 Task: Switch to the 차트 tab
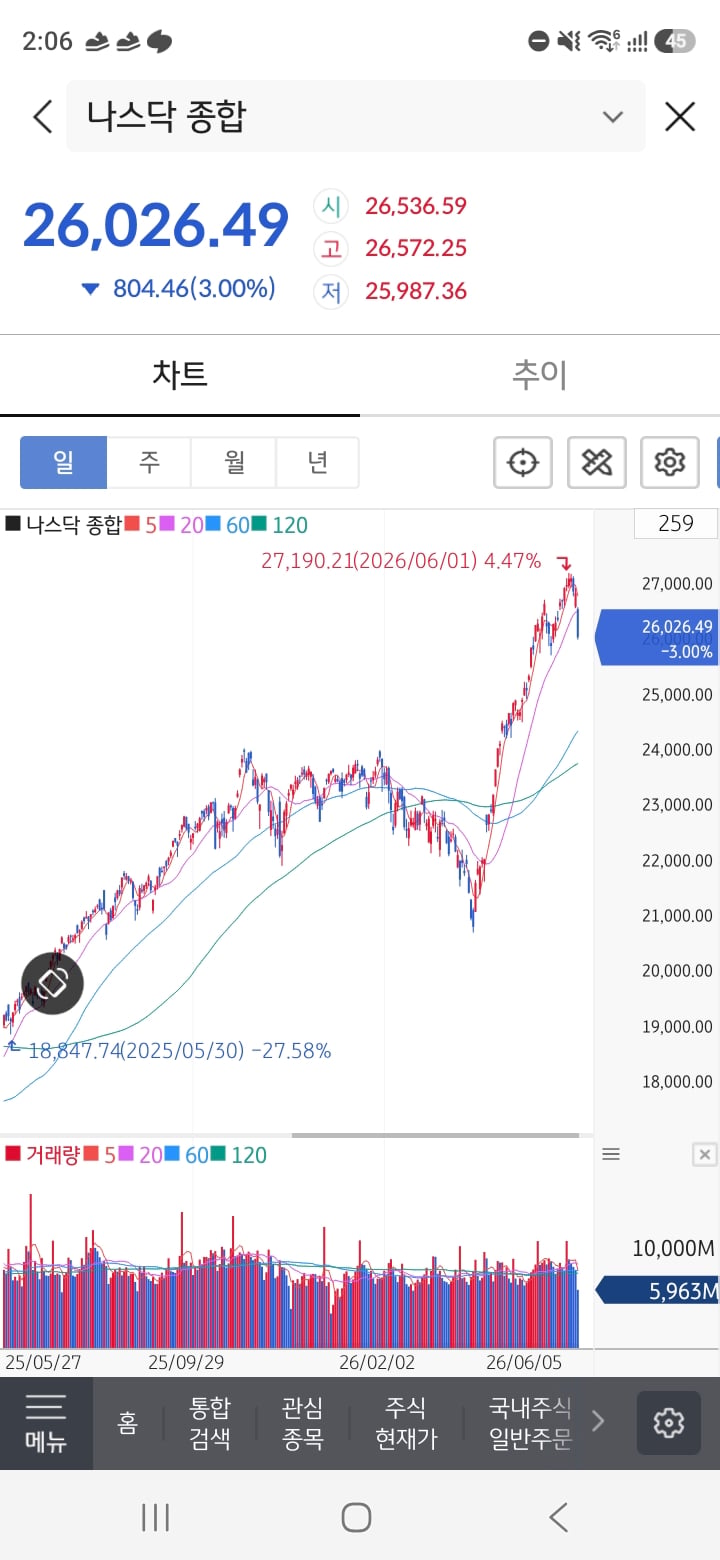click(x=180, y=374)
